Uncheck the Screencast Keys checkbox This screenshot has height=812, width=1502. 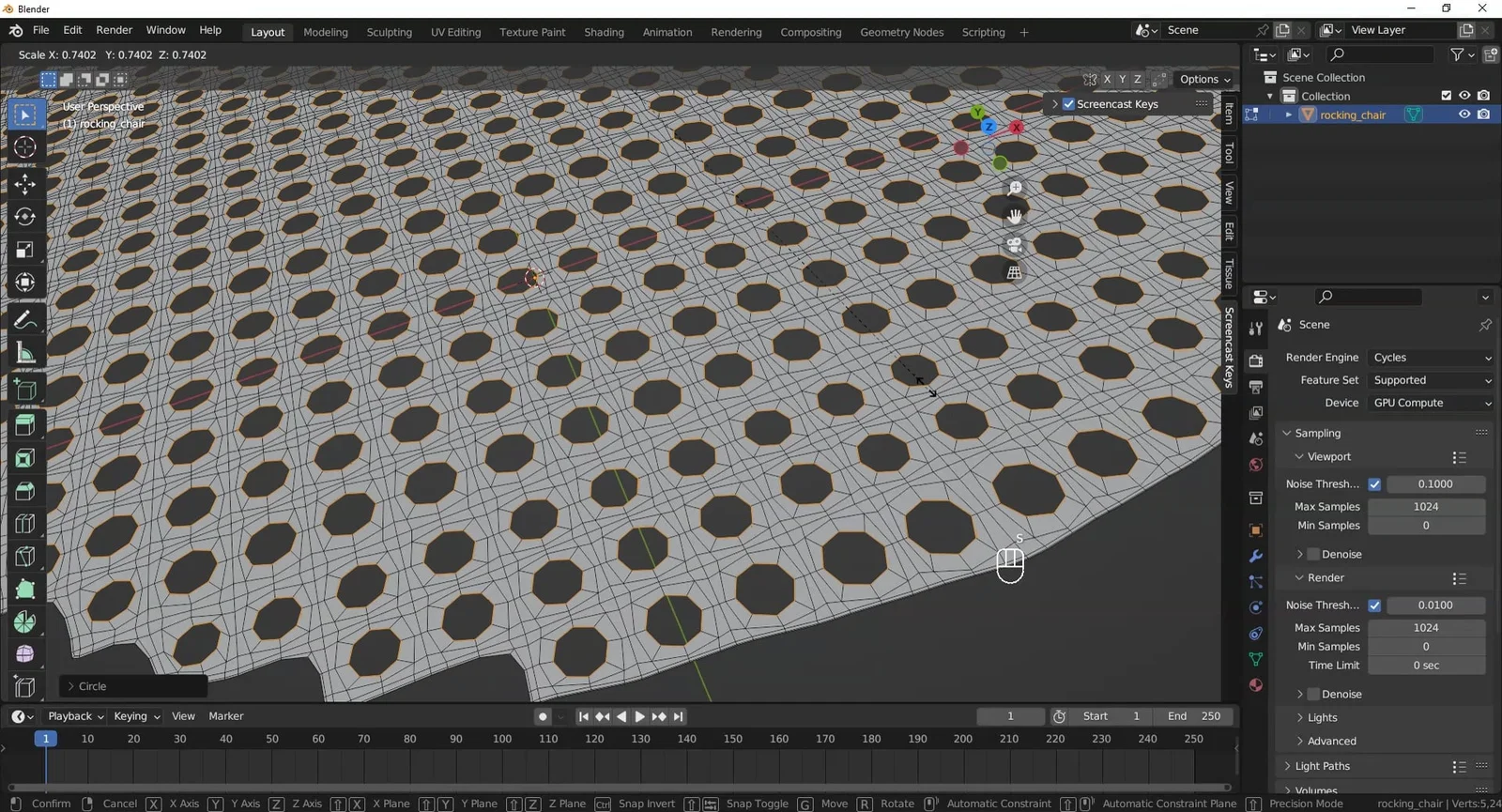(1068, 104)
